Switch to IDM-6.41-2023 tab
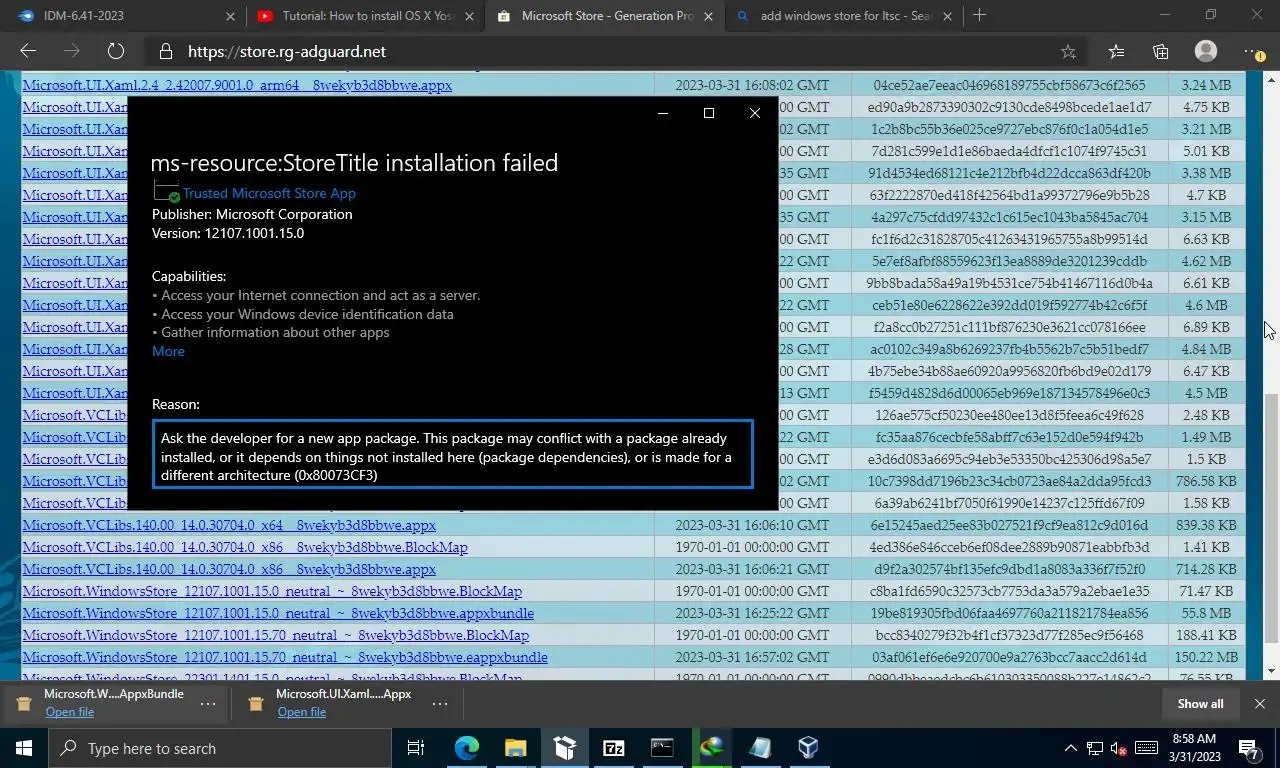Viewport: 1280px width, 768px height. [123, 16]
